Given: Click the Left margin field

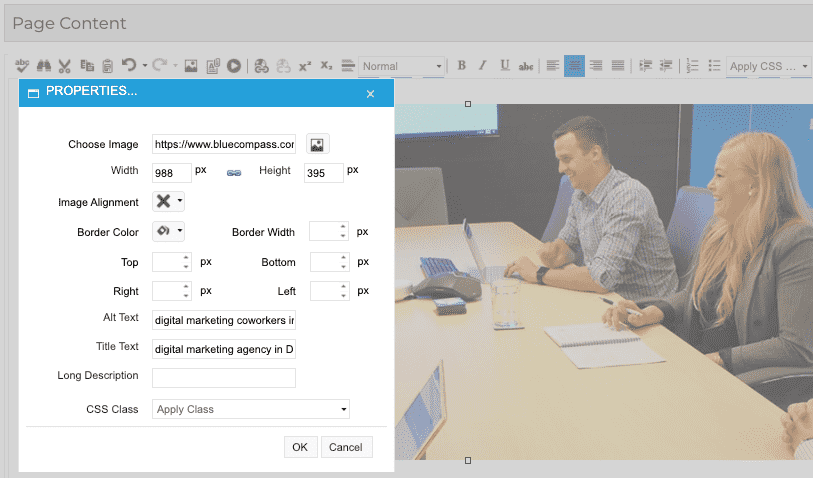Looking at the screenshot, I should click(x=329, y=291).
